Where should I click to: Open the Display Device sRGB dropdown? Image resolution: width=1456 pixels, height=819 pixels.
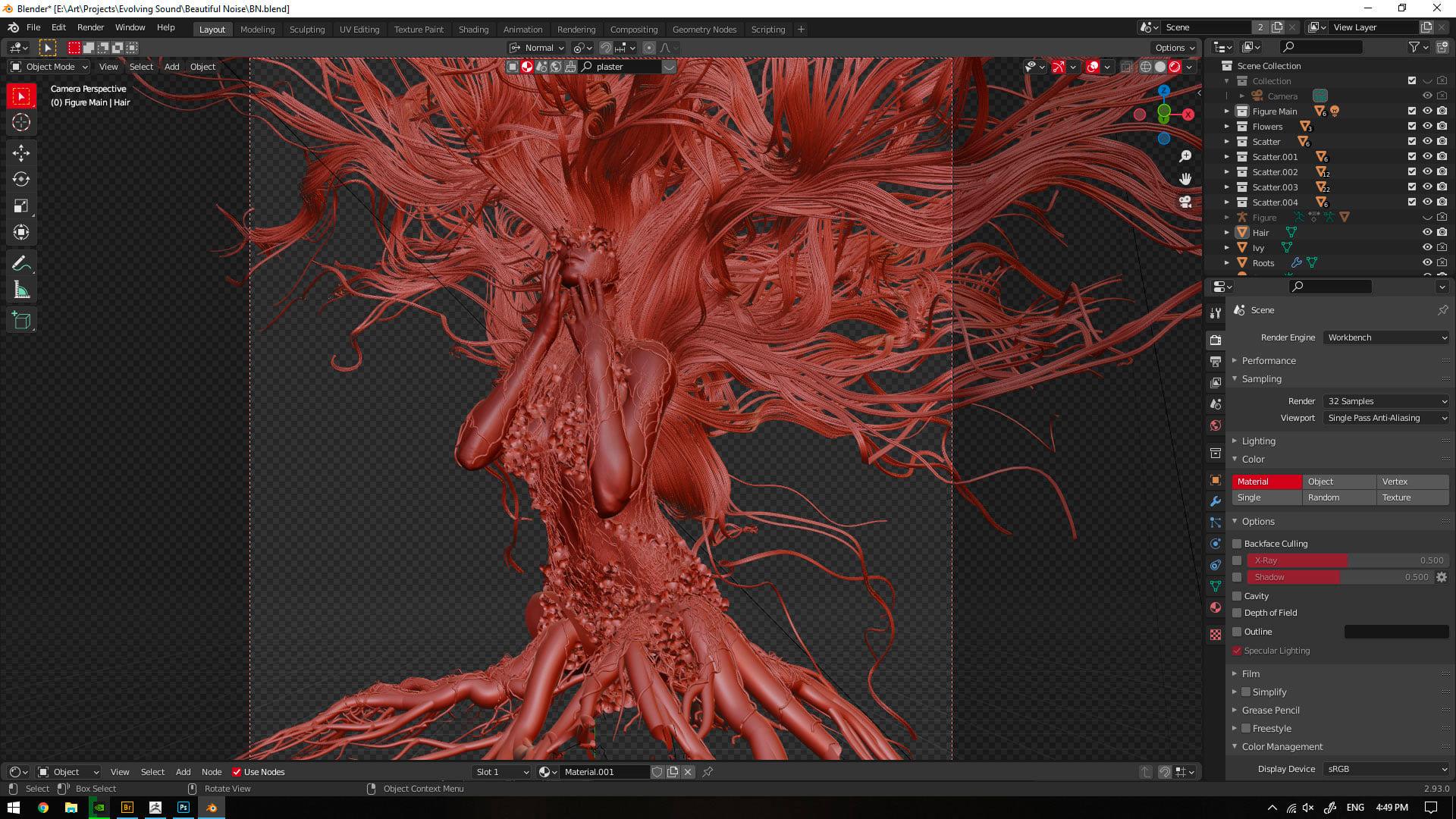(x=1386, y=769)
